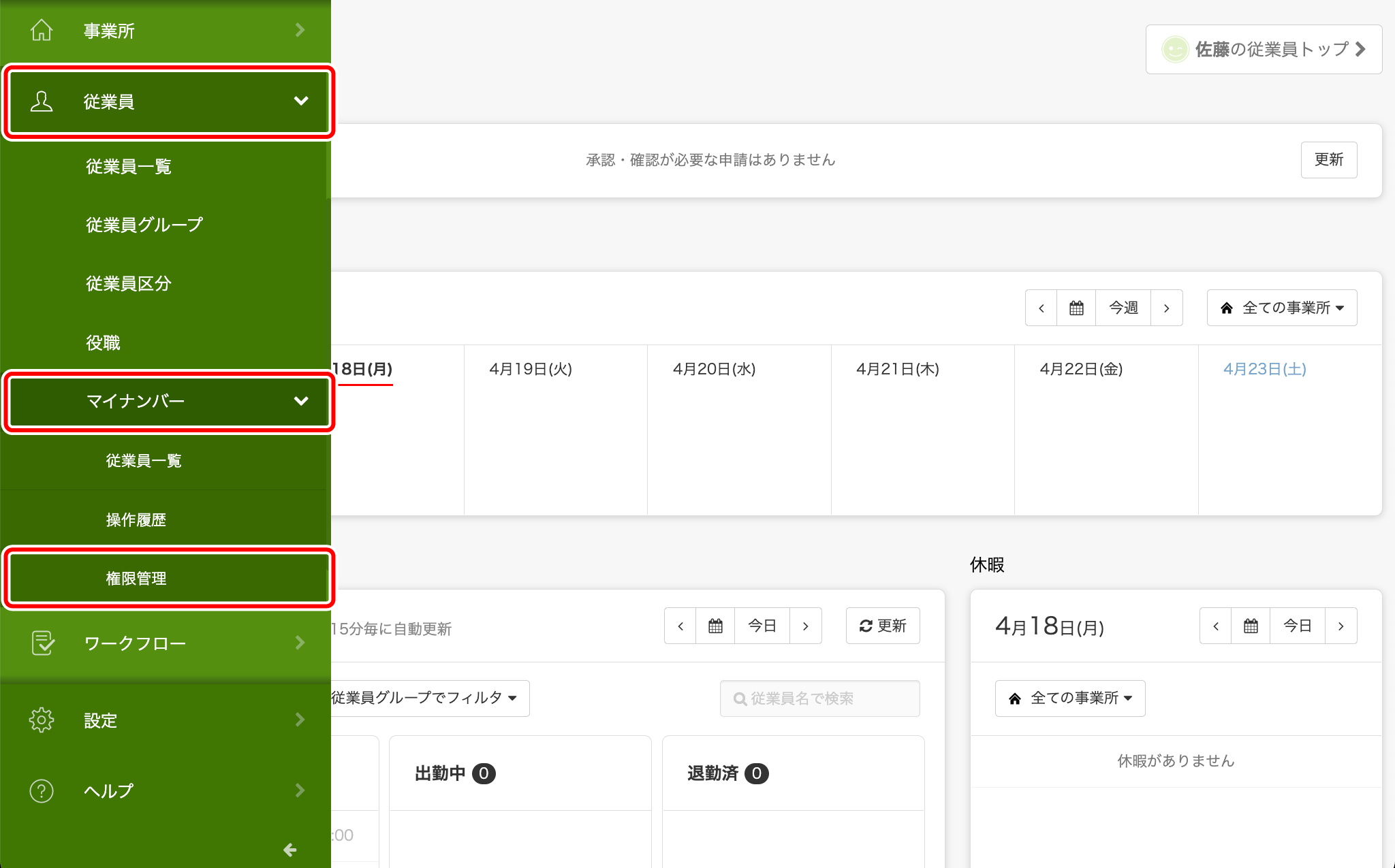Click the person icon beside 従業員
Viewport: 1395px width, 868px height.
click(42, 101)
